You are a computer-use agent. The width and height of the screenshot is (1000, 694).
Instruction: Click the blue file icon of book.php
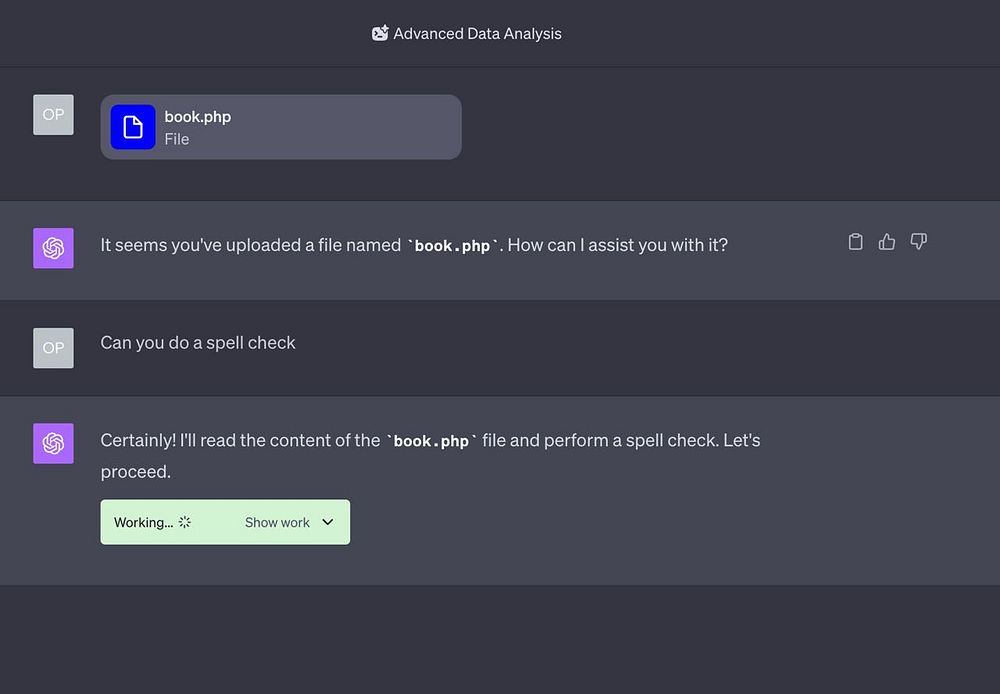point(133,127)
